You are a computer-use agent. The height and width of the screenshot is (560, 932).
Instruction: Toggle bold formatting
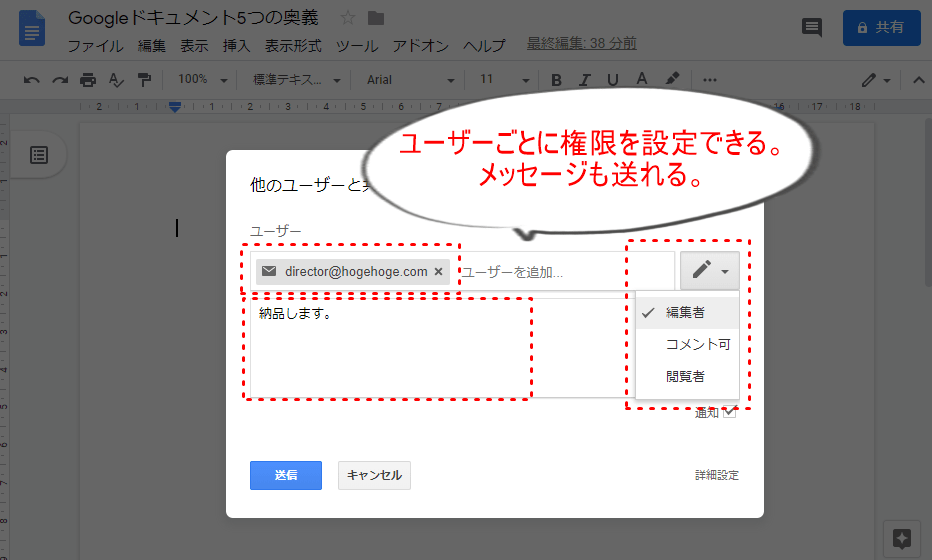pyautogui.click(x=557, y=80)
